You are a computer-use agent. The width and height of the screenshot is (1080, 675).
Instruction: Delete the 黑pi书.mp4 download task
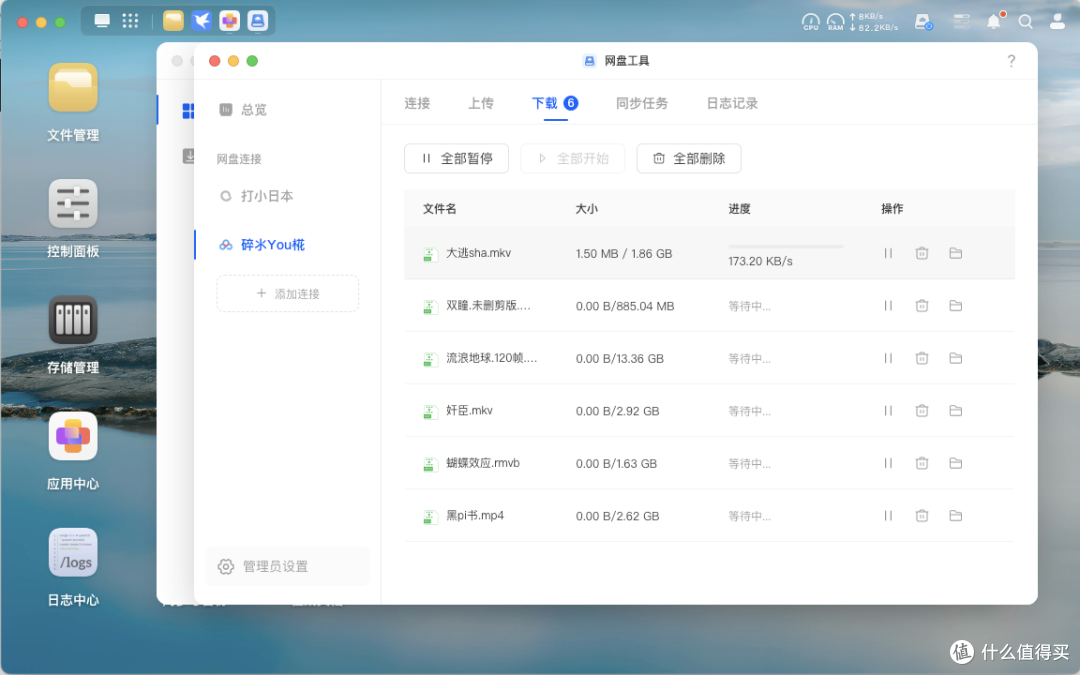tap(922, 515)
